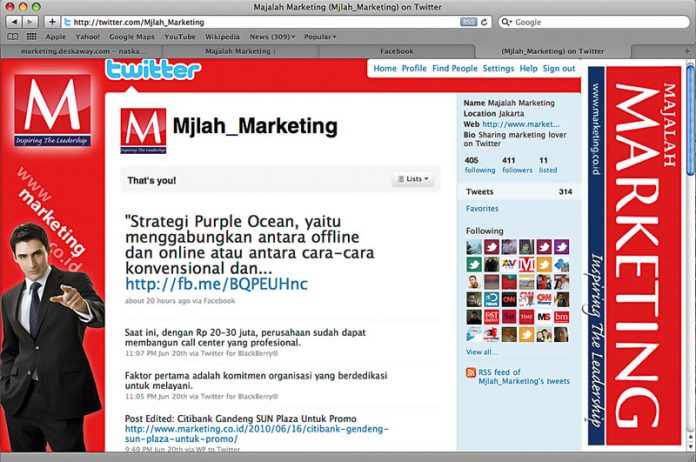This screenshot has width=696, height=462.
Task: Click the Safari forward arrow button
Action: 30,21
